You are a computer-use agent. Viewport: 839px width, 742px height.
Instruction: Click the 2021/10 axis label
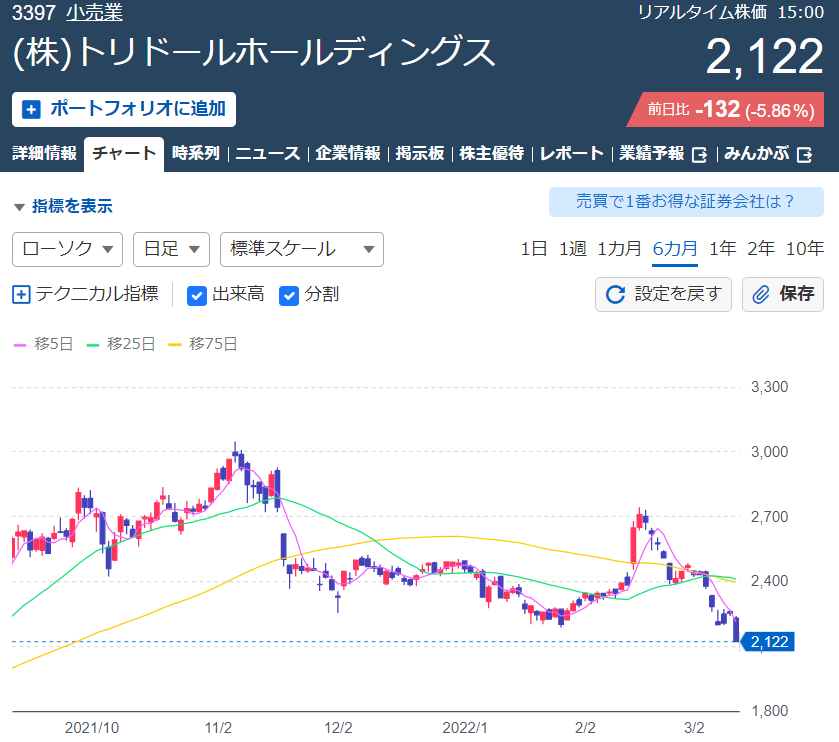(91, 728)
